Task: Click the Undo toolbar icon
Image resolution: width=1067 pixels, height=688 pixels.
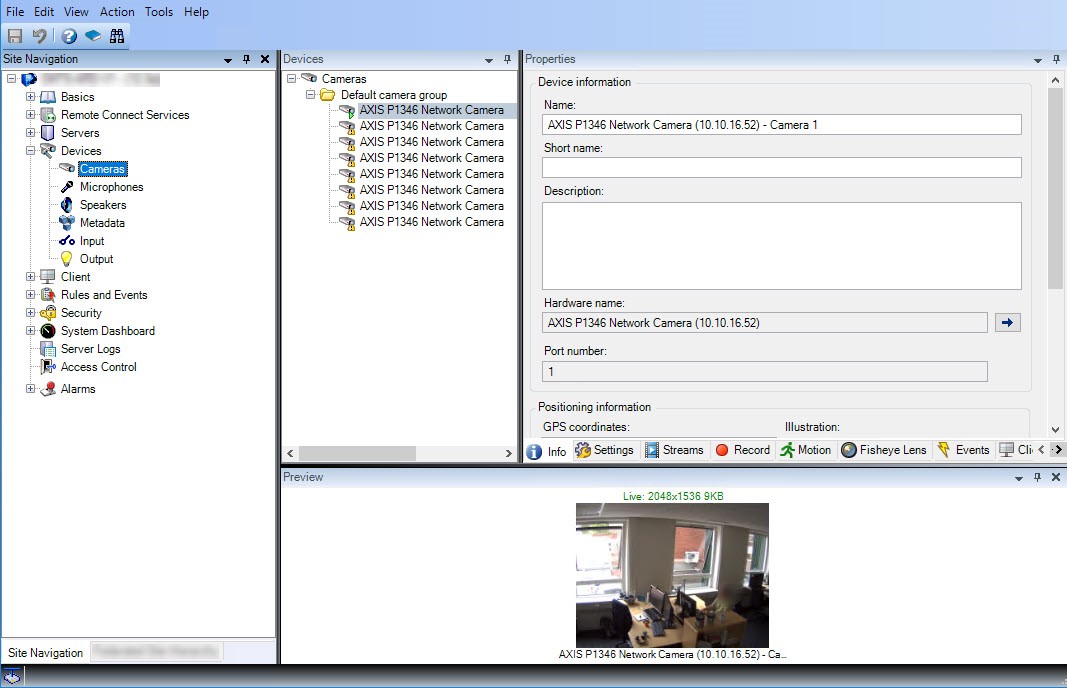Action: pos(39,35)
